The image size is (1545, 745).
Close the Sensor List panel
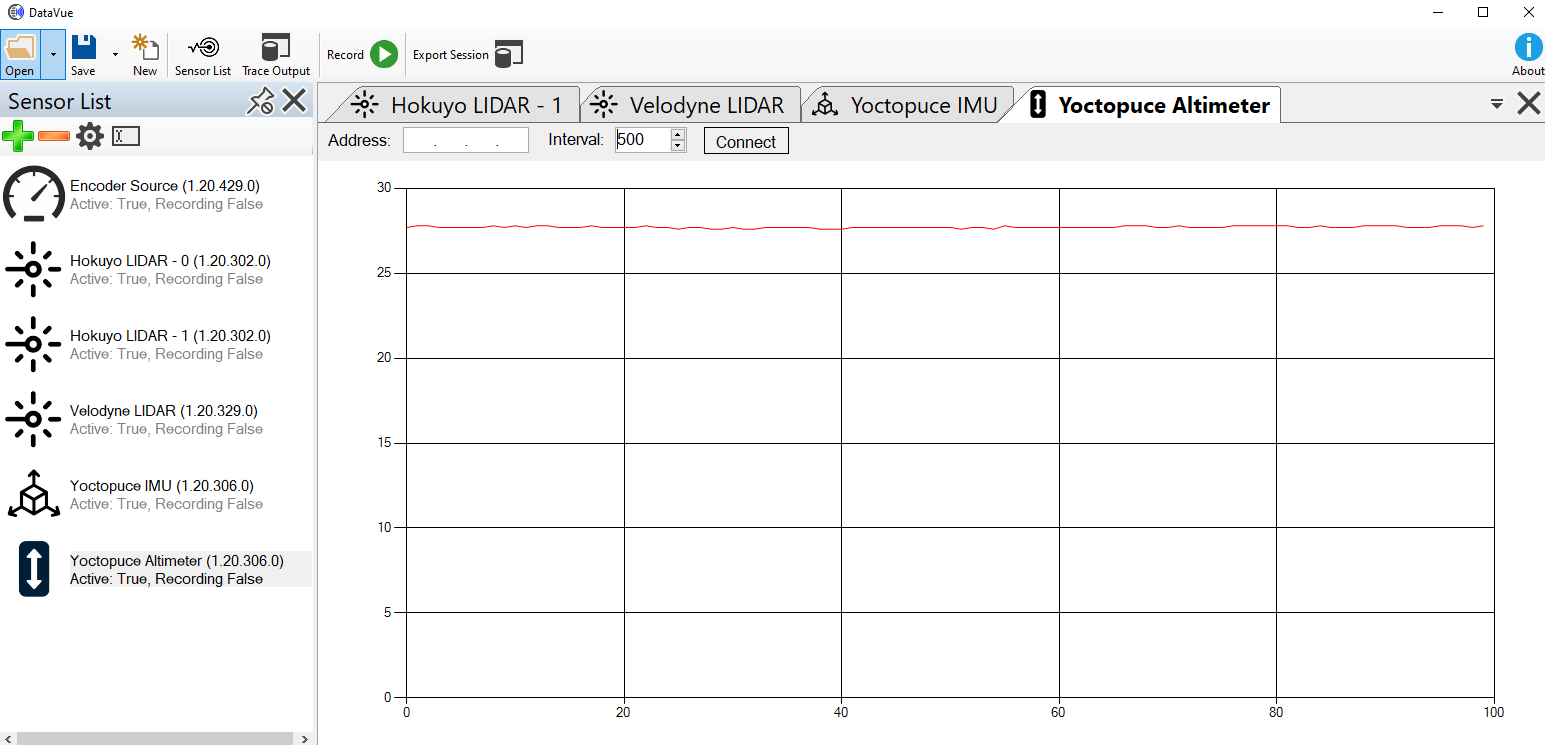click(x=294, y=101)
